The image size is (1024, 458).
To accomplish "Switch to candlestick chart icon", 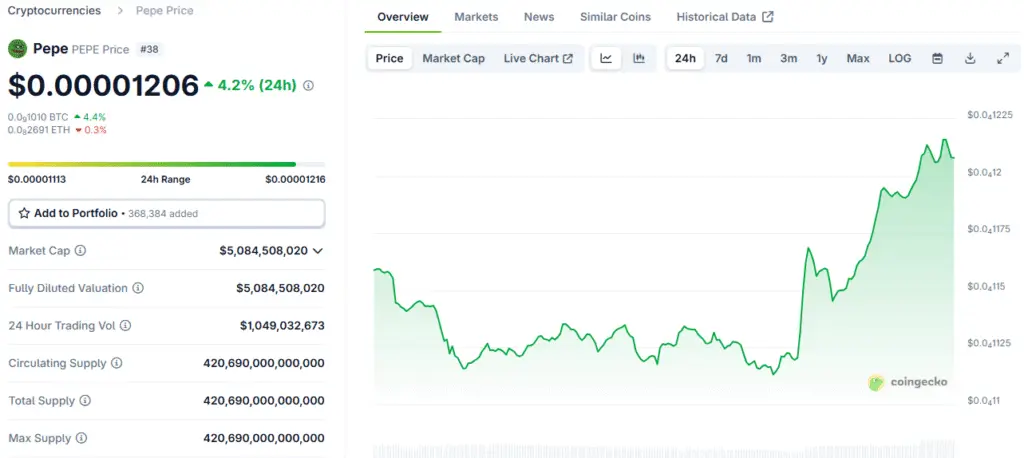I will (x=639, y=58).
